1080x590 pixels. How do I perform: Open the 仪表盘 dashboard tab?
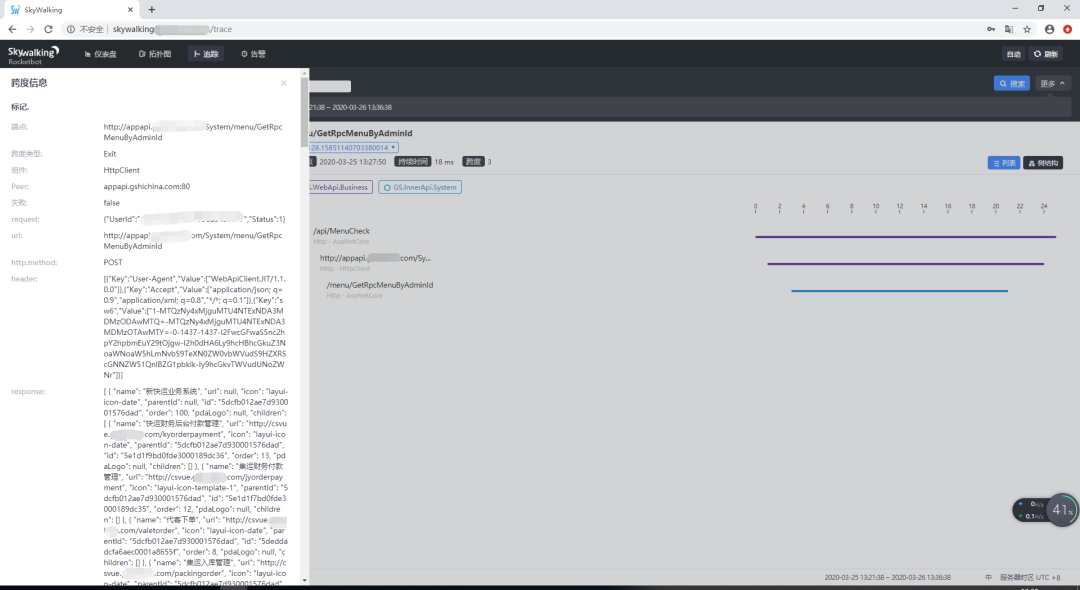pyautogui.click(x=101, y=54)
